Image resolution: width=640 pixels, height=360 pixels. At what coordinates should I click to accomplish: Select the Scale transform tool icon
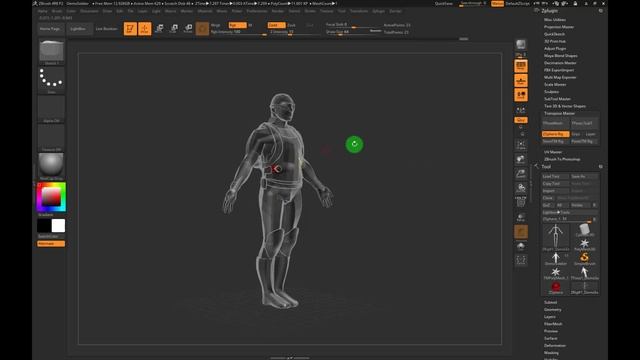(173, 28)
